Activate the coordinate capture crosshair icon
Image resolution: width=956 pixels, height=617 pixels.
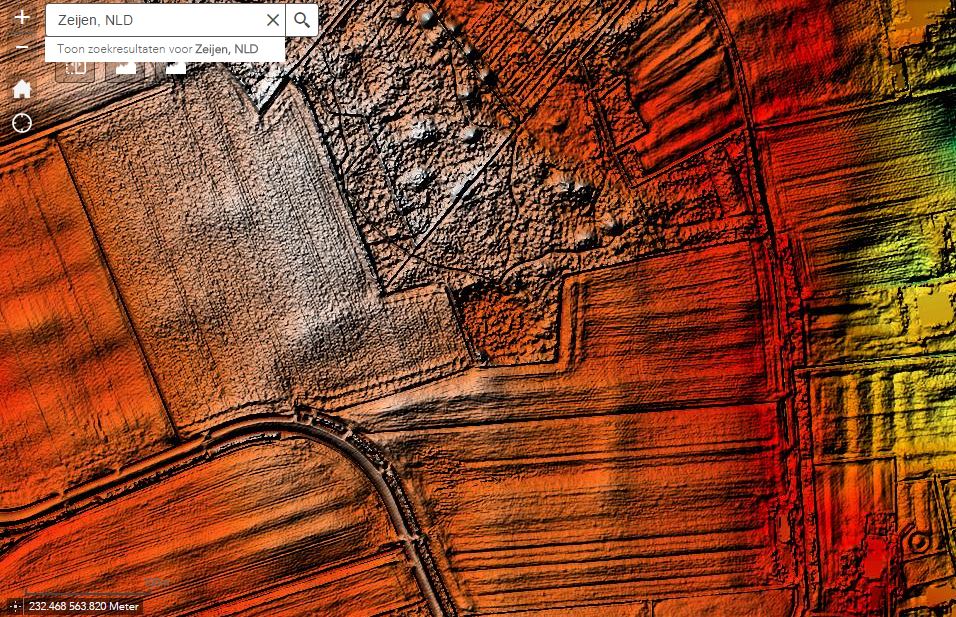[15, 606]
